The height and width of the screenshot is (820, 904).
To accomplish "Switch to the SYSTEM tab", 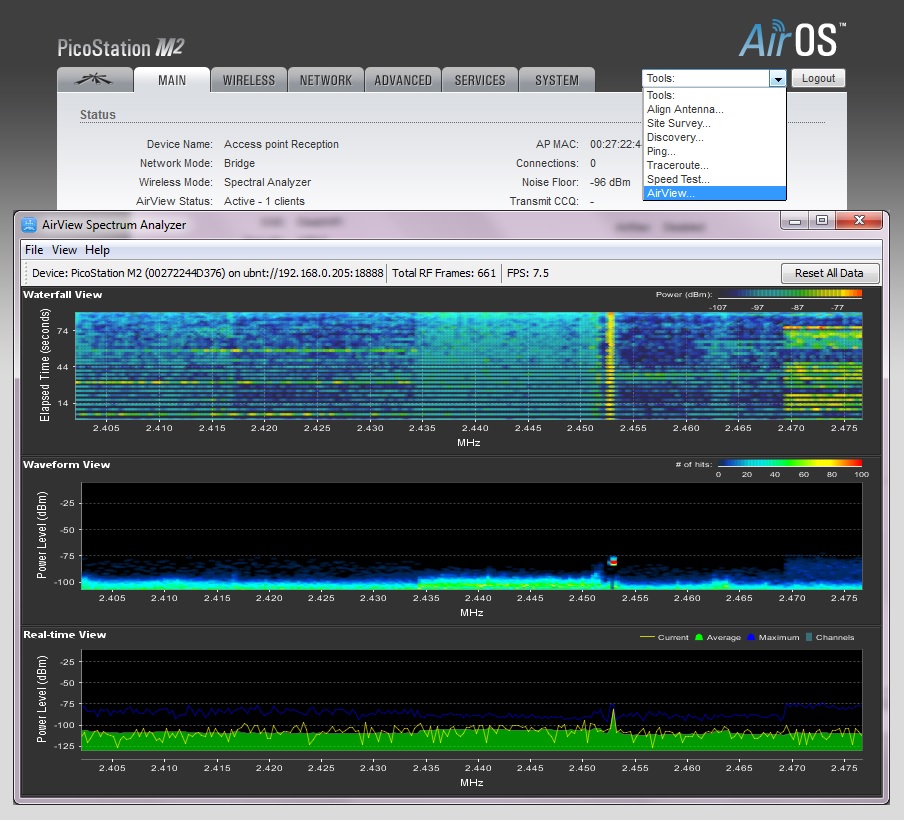I will [x=557, y=80].
